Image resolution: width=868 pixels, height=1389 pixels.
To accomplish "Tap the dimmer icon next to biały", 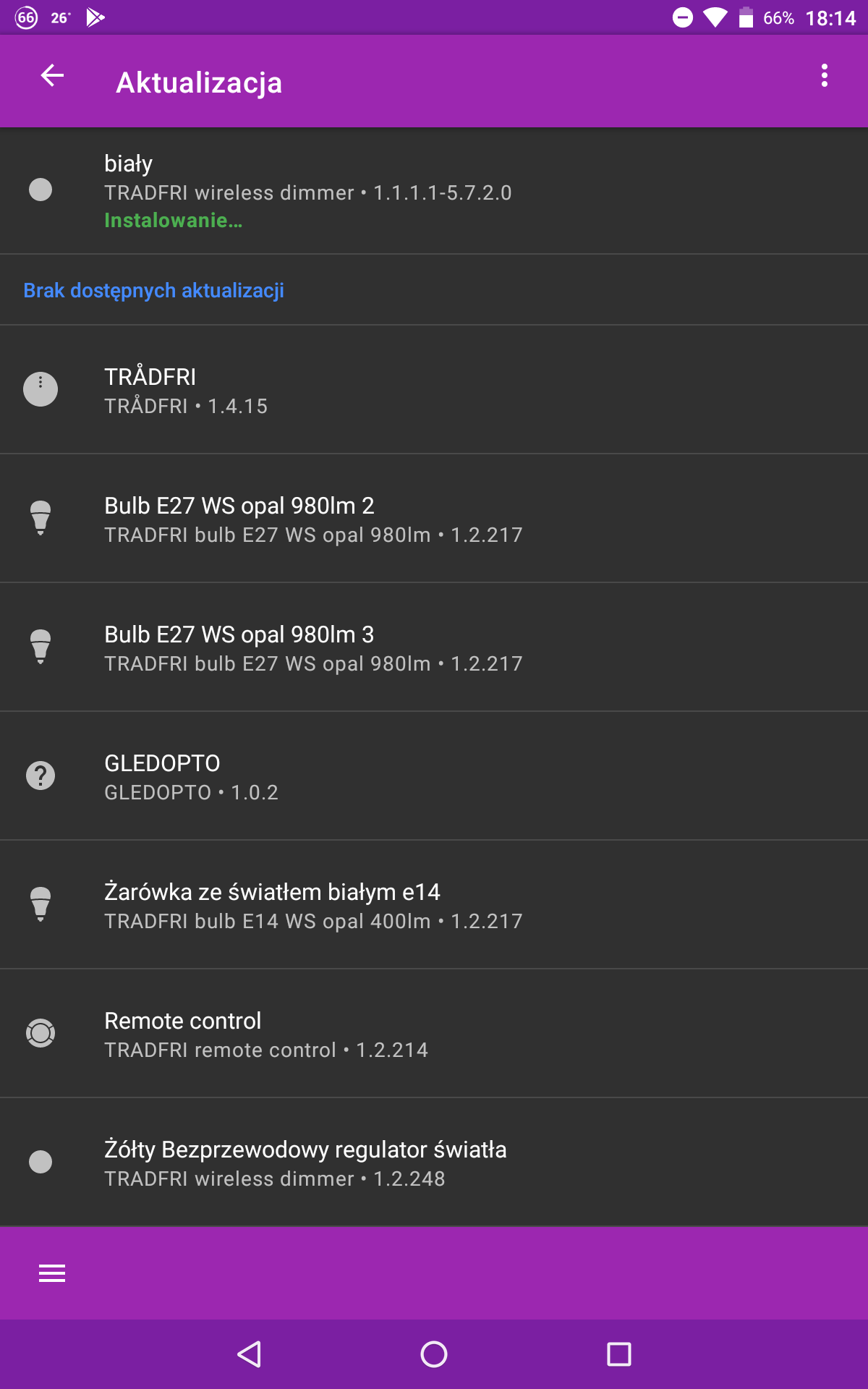I will pos(41,190).
